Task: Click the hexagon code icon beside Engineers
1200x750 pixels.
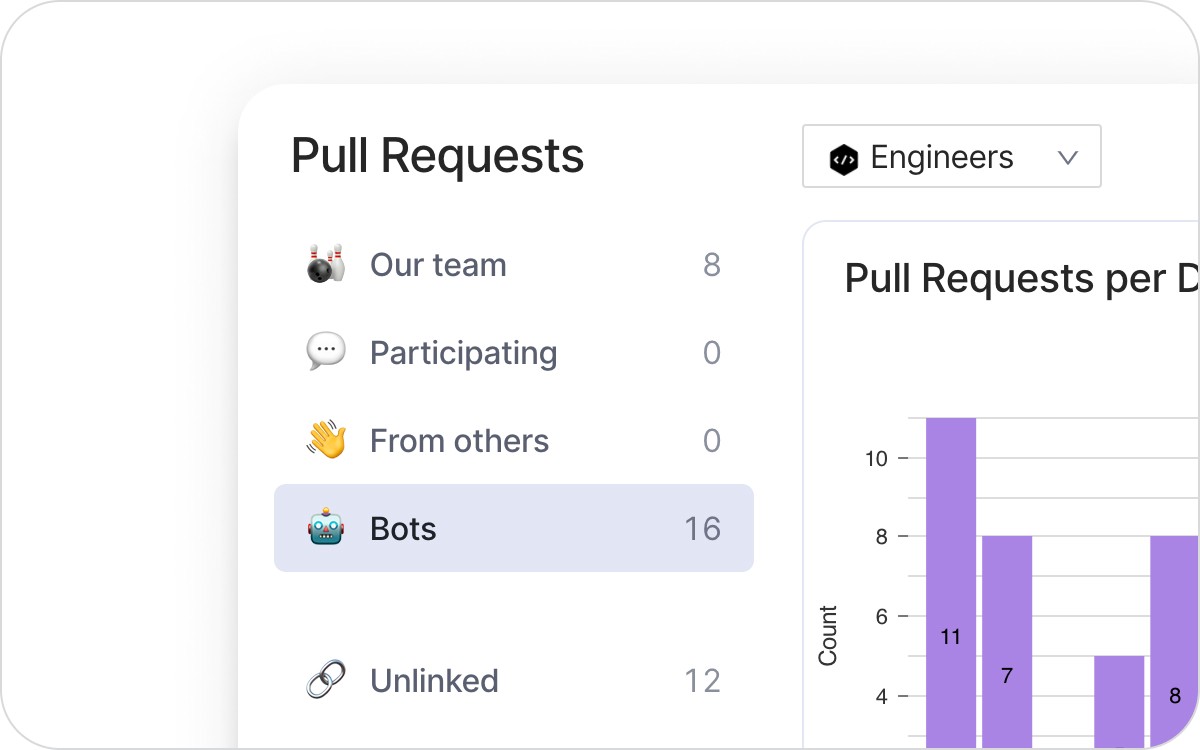Action: pyautogui.click(x=844, y=158)
